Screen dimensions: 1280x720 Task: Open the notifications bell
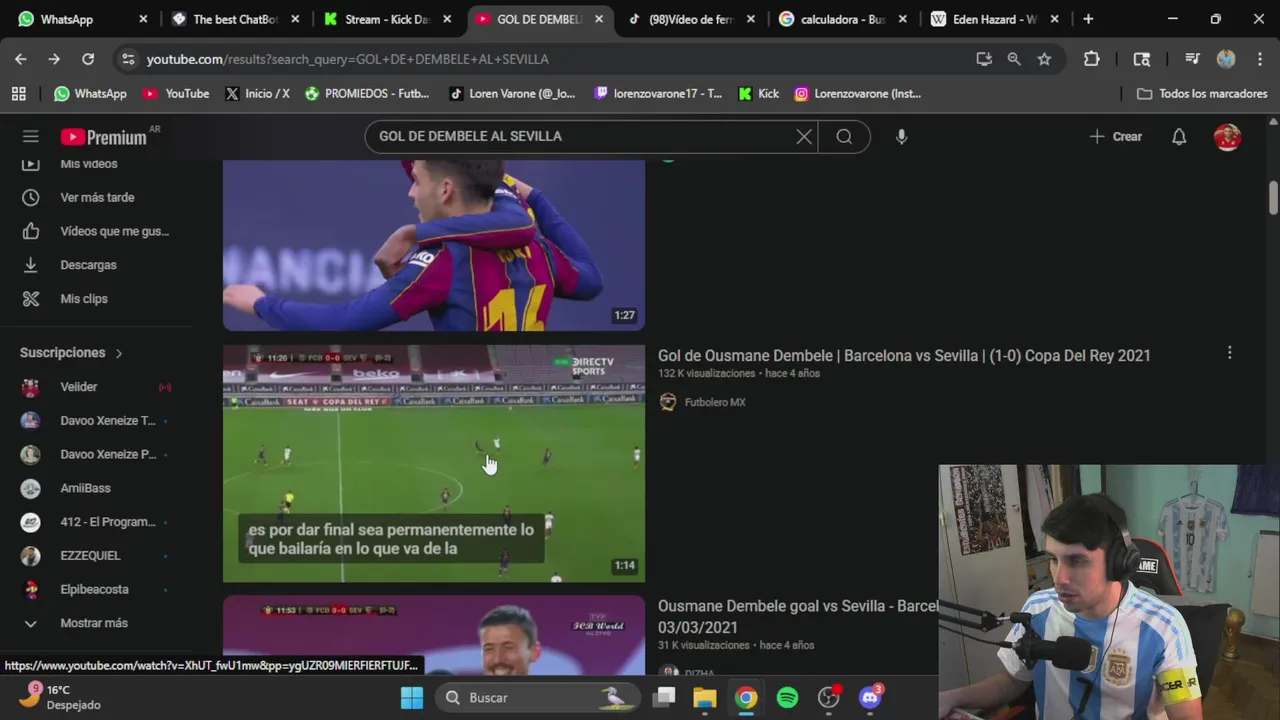[x=1179, y=137]
